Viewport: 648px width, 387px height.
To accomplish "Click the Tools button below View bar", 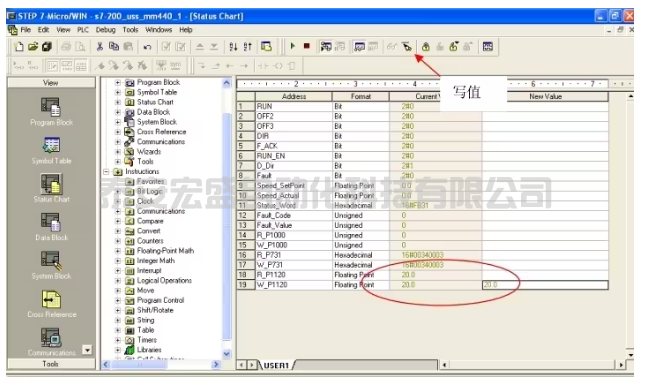I will (50, 364).
